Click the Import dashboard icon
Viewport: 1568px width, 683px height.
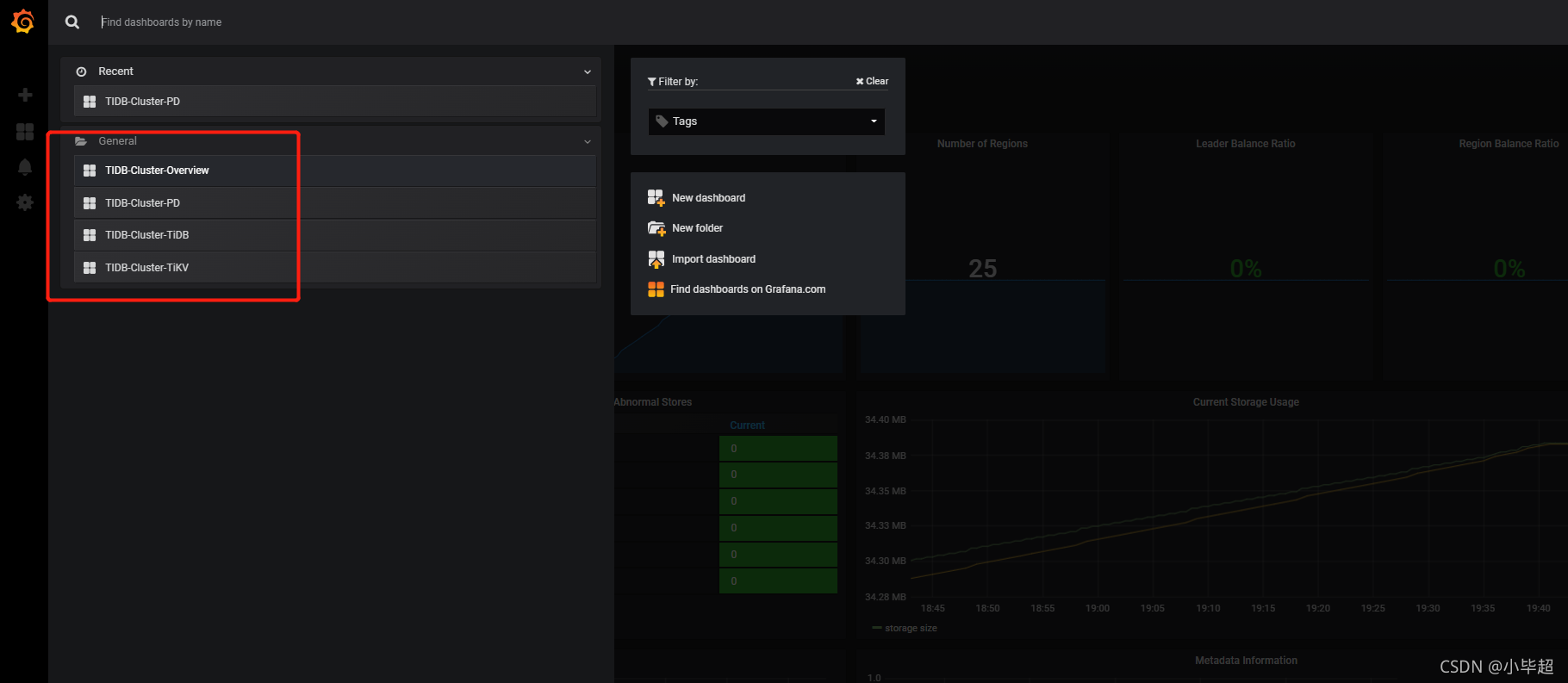[656, 259]
